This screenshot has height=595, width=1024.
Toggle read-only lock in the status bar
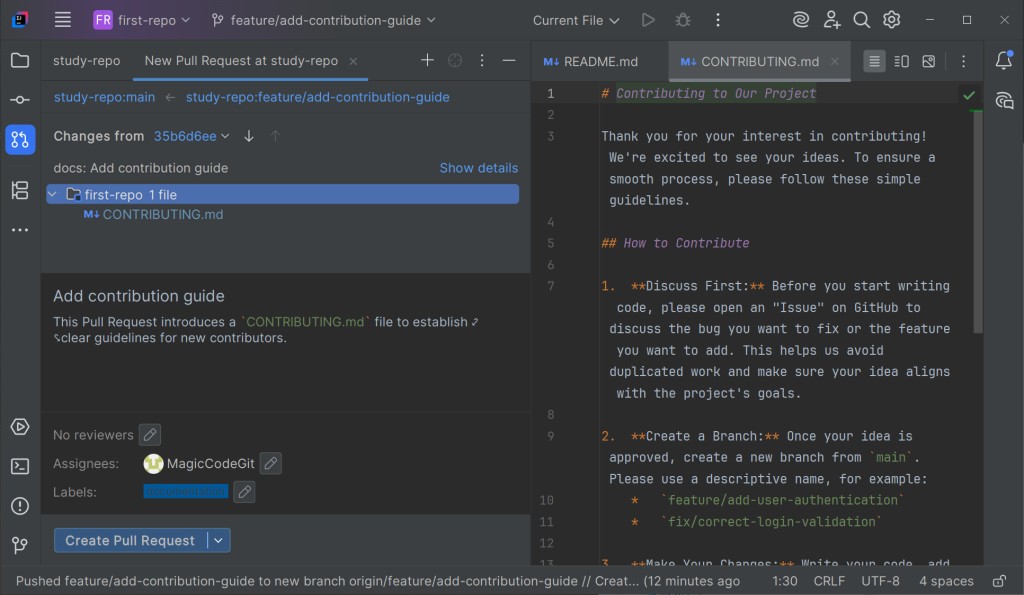999,581
